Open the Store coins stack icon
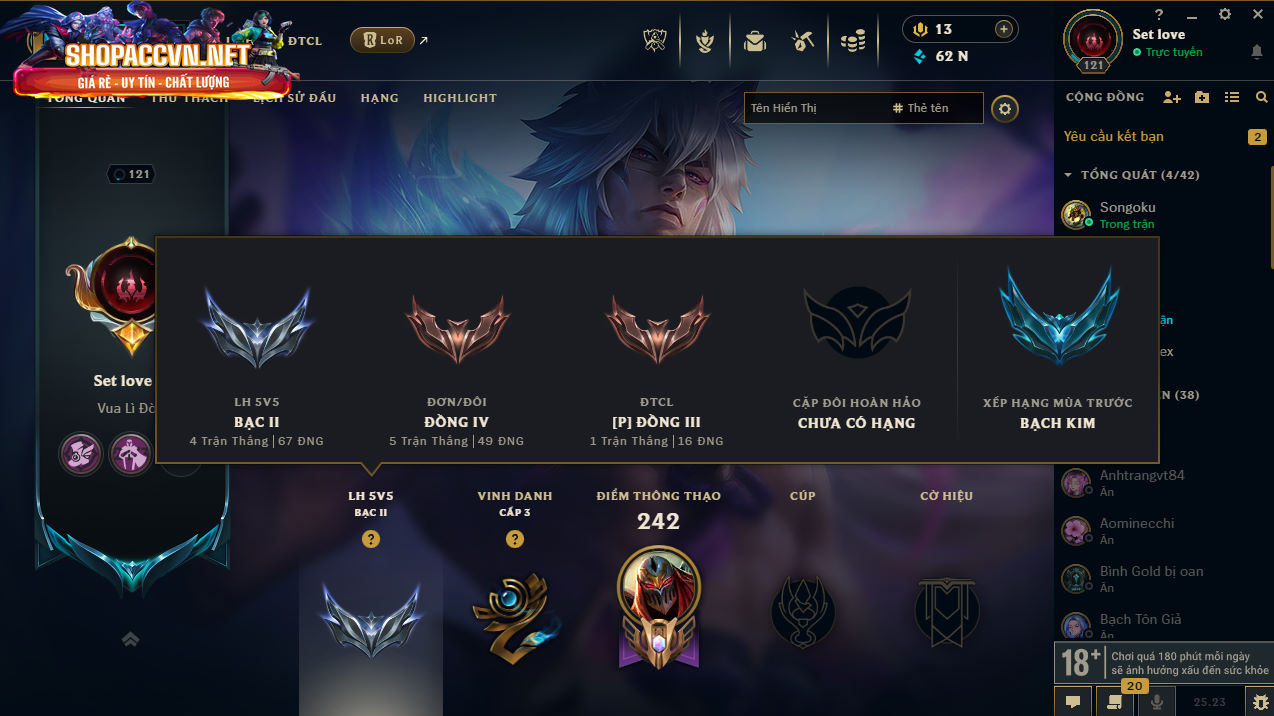 pos(852,41)
